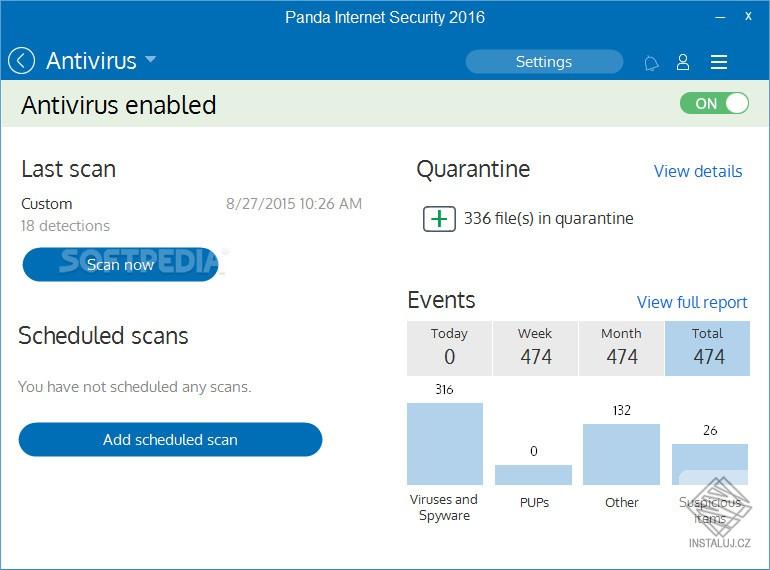Viewport: 770px width, 570px height.
Task: Click the green quarantine plus icon
Action: tap(439, 218)
